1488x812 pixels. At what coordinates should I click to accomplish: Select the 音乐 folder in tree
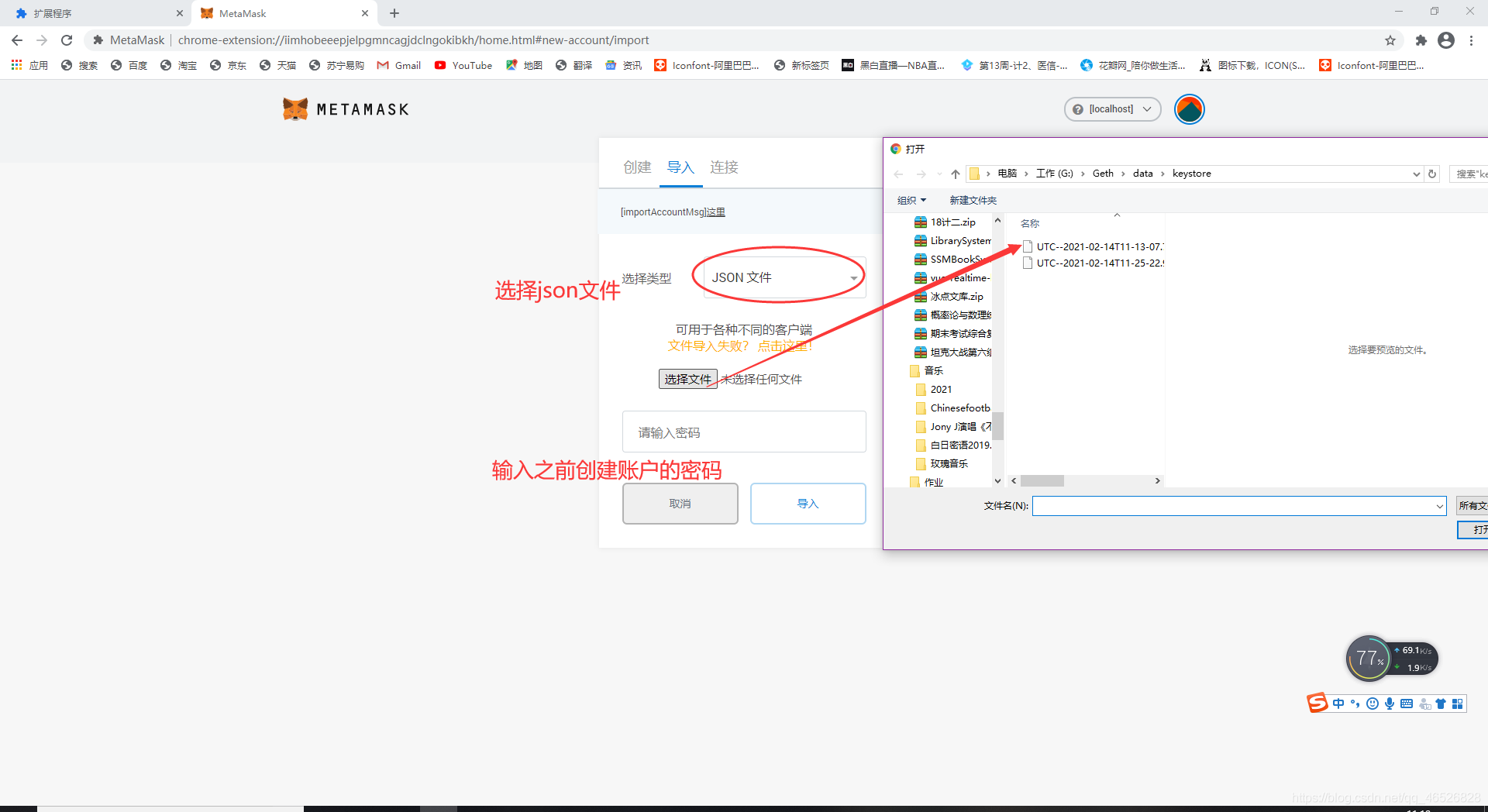coord(926,371)
